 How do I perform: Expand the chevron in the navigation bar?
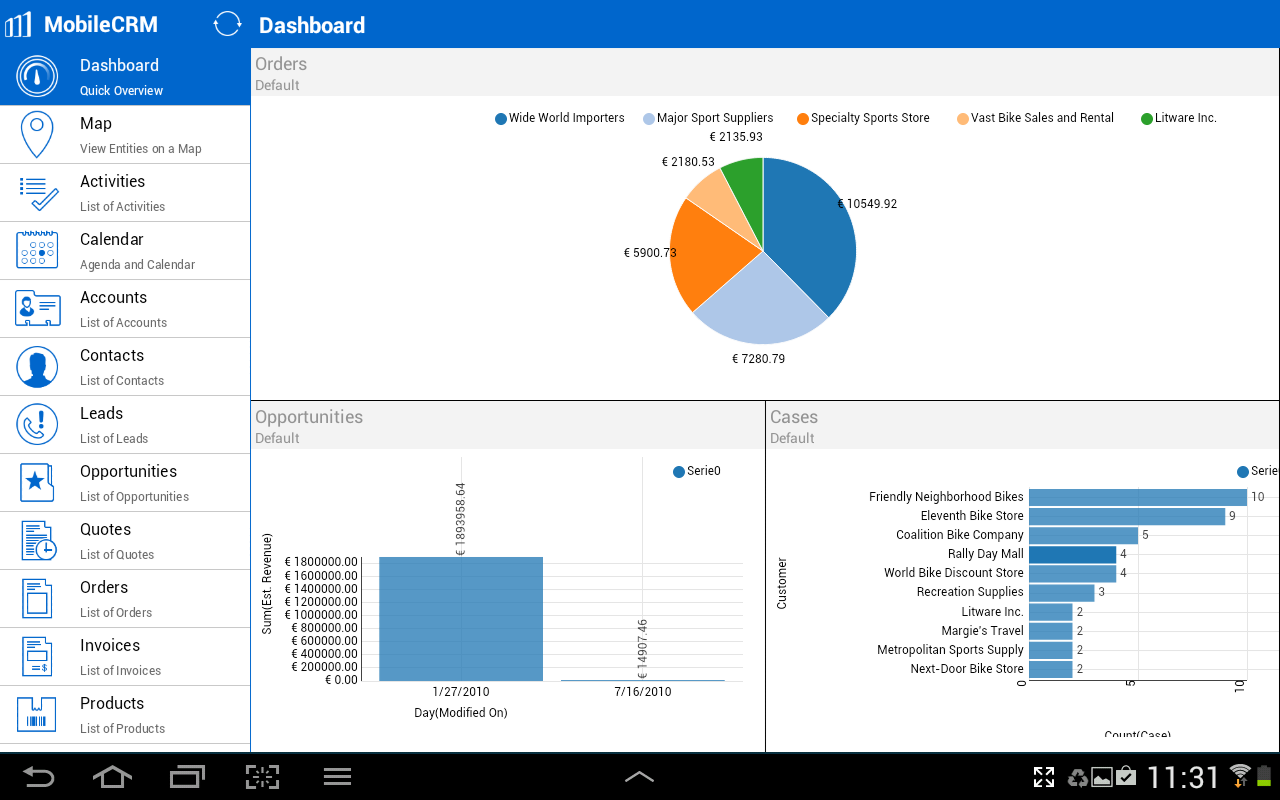click(639, 776)
